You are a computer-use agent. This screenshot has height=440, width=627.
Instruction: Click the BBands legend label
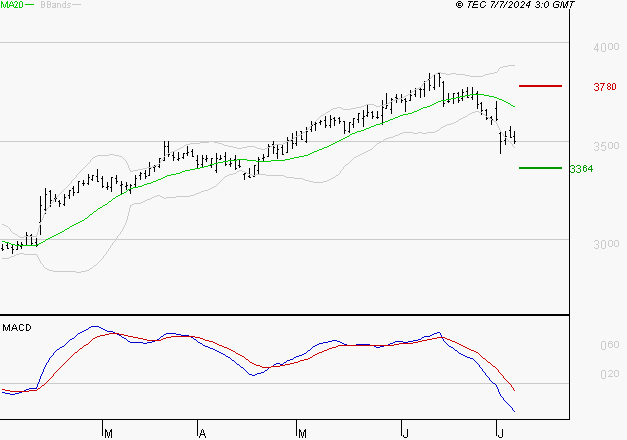56,5
